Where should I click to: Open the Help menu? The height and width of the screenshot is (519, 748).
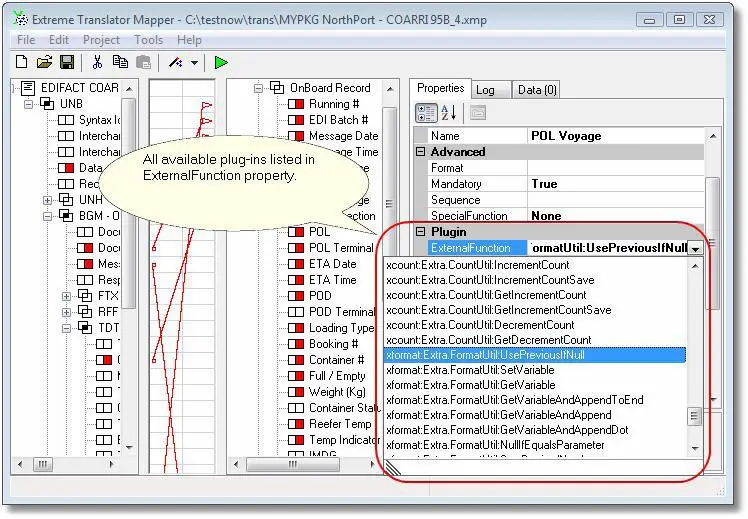(189, 40)
